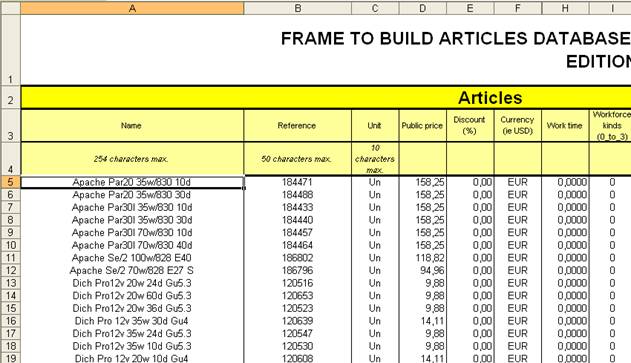
Task: Select public price cell 94,96
Action: click(423, 270)
